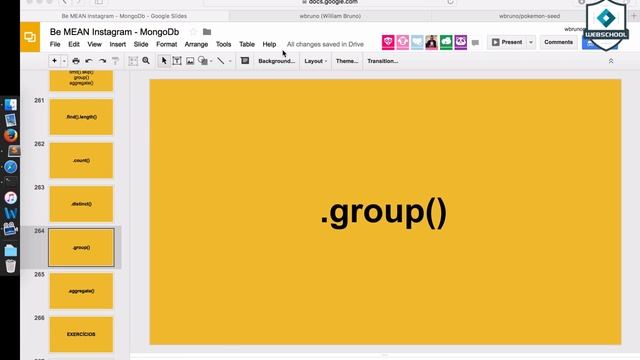This screenshot has width=640, height=360.
Task: Open new slide layout dropdown arrow
Action: click(64, 61)
